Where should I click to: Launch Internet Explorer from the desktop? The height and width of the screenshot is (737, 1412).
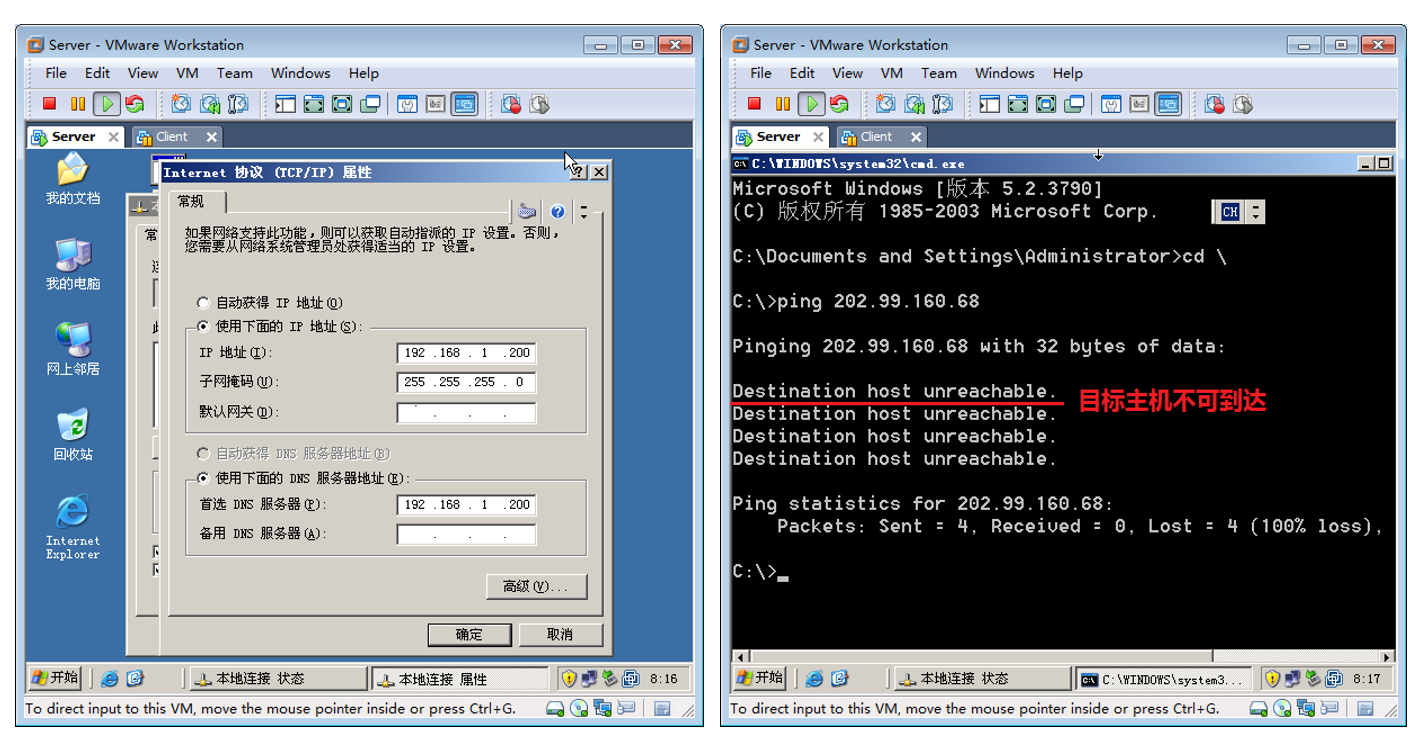pos(72,513)
